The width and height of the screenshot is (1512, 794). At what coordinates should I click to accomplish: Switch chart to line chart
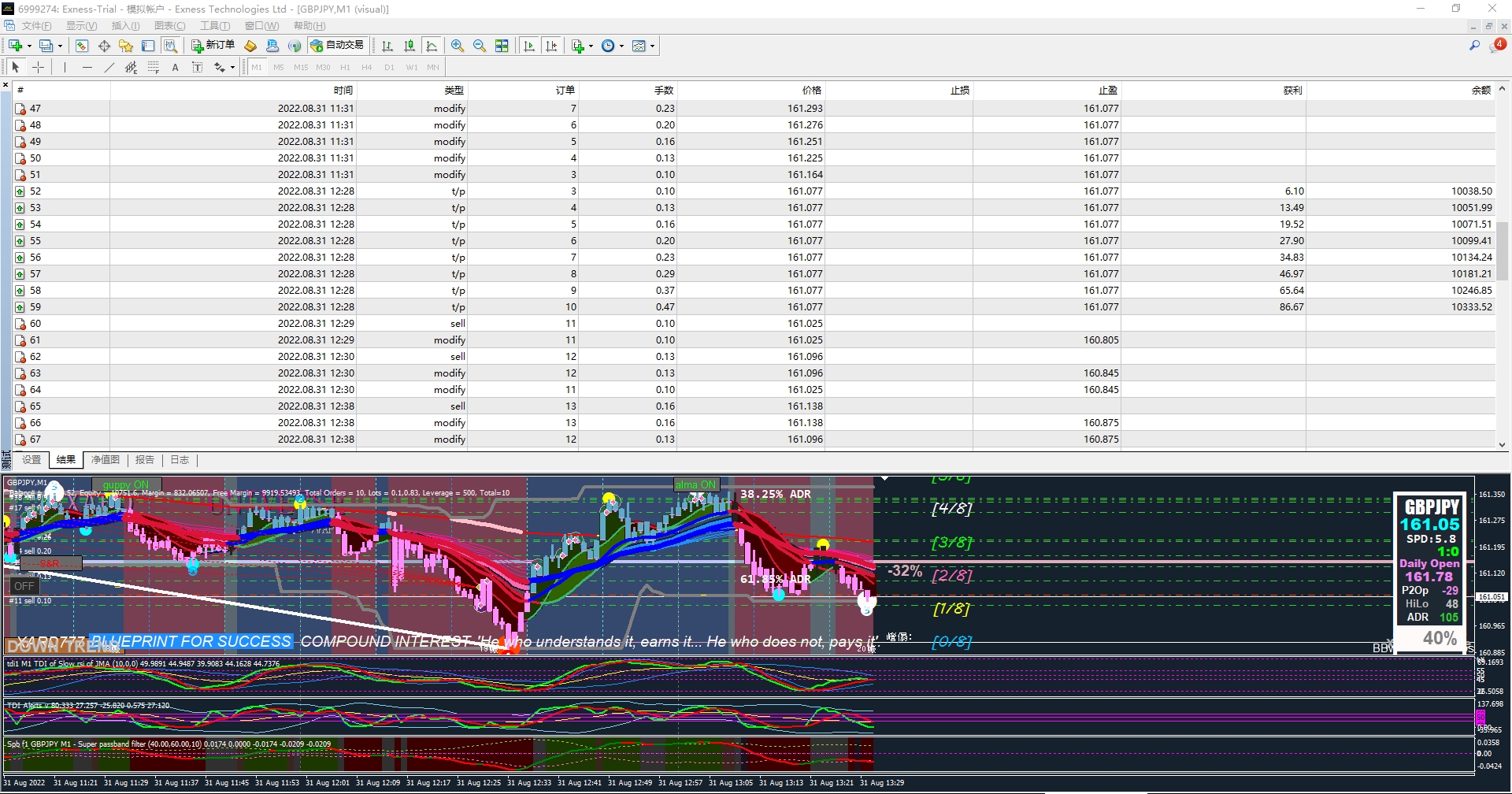(432, 46)
